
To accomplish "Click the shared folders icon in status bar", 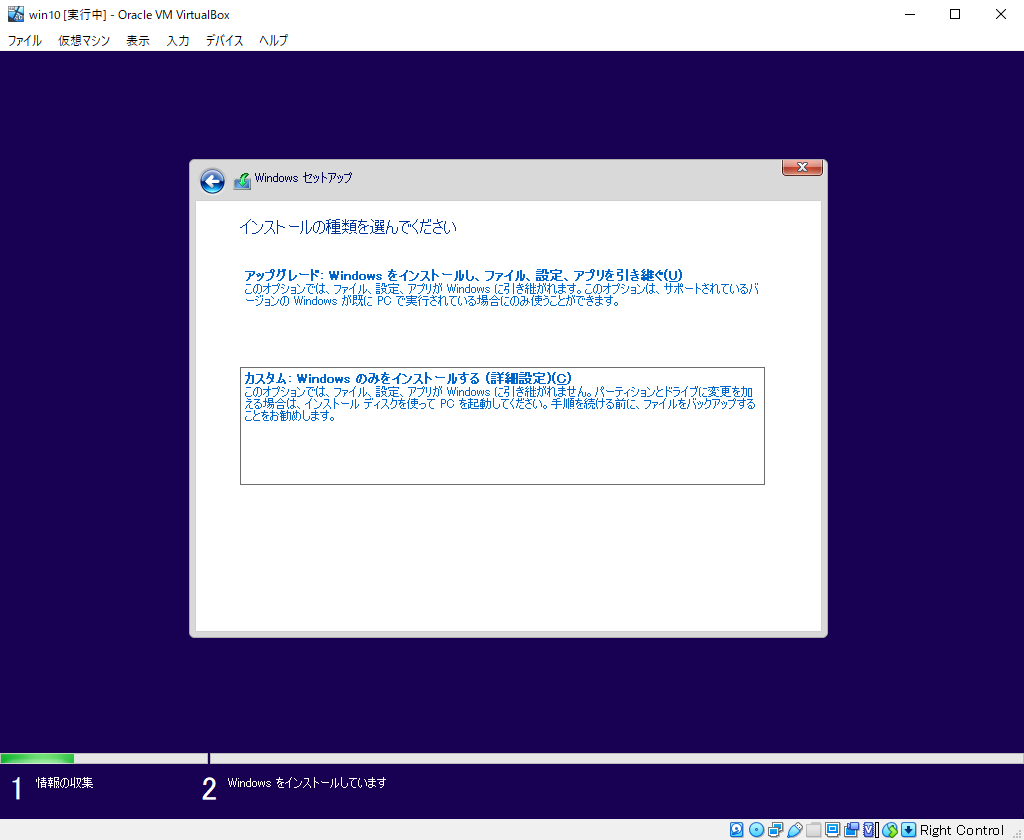I will click(813, 829).
